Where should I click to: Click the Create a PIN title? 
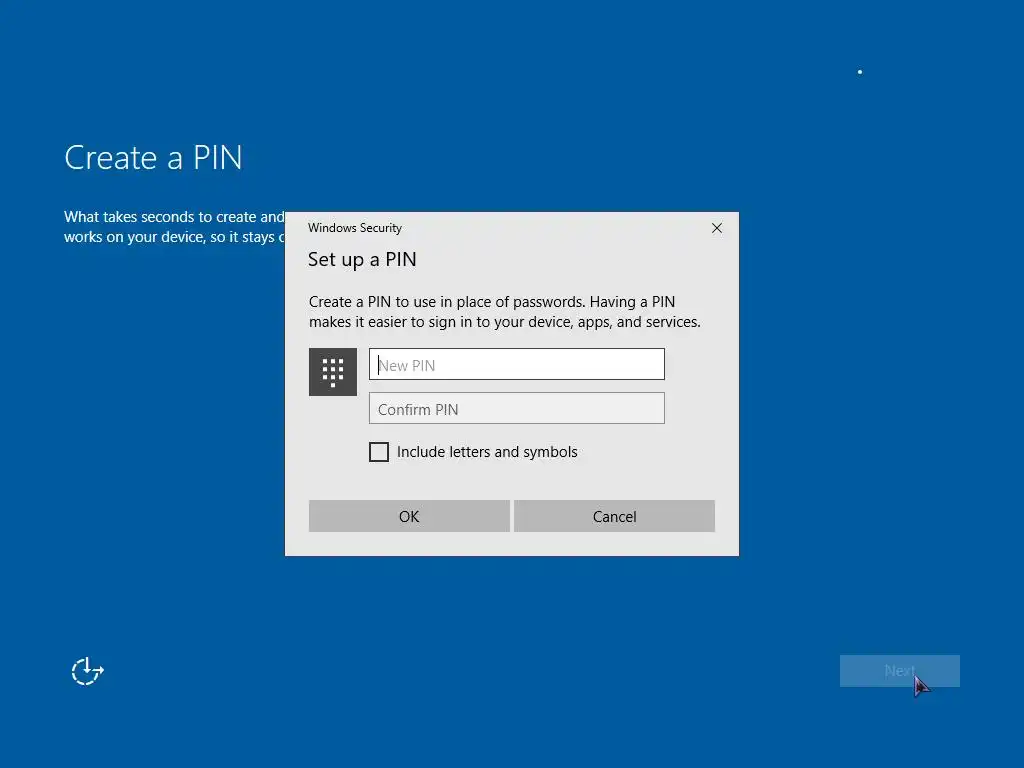pos(153,157)
